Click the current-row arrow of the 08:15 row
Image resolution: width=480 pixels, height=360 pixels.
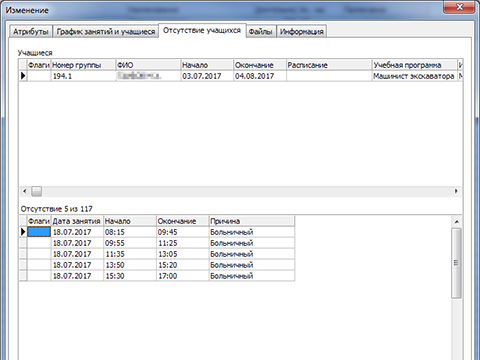click(23, 232)
